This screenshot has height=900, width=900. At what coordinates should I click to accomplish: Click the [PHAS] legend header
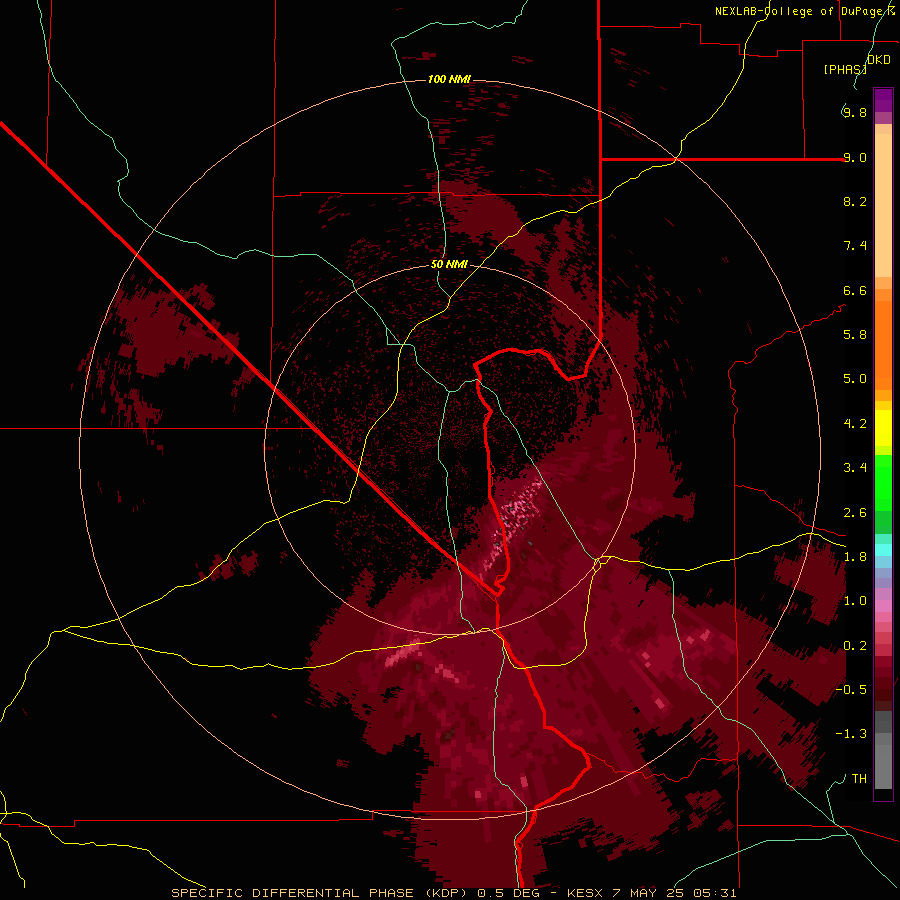click(x=845, y=69)
